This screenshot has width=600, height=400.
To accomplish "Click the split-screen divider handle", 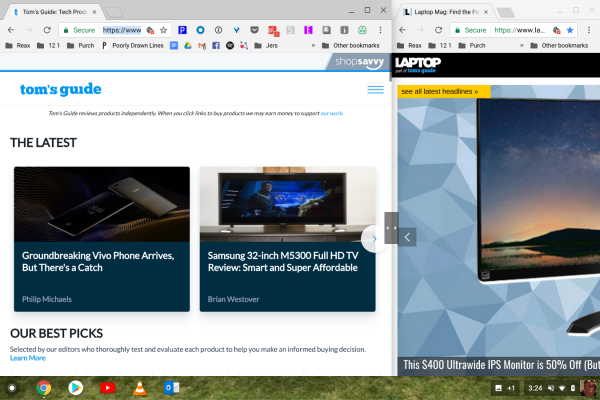I will tap(391, 228).
